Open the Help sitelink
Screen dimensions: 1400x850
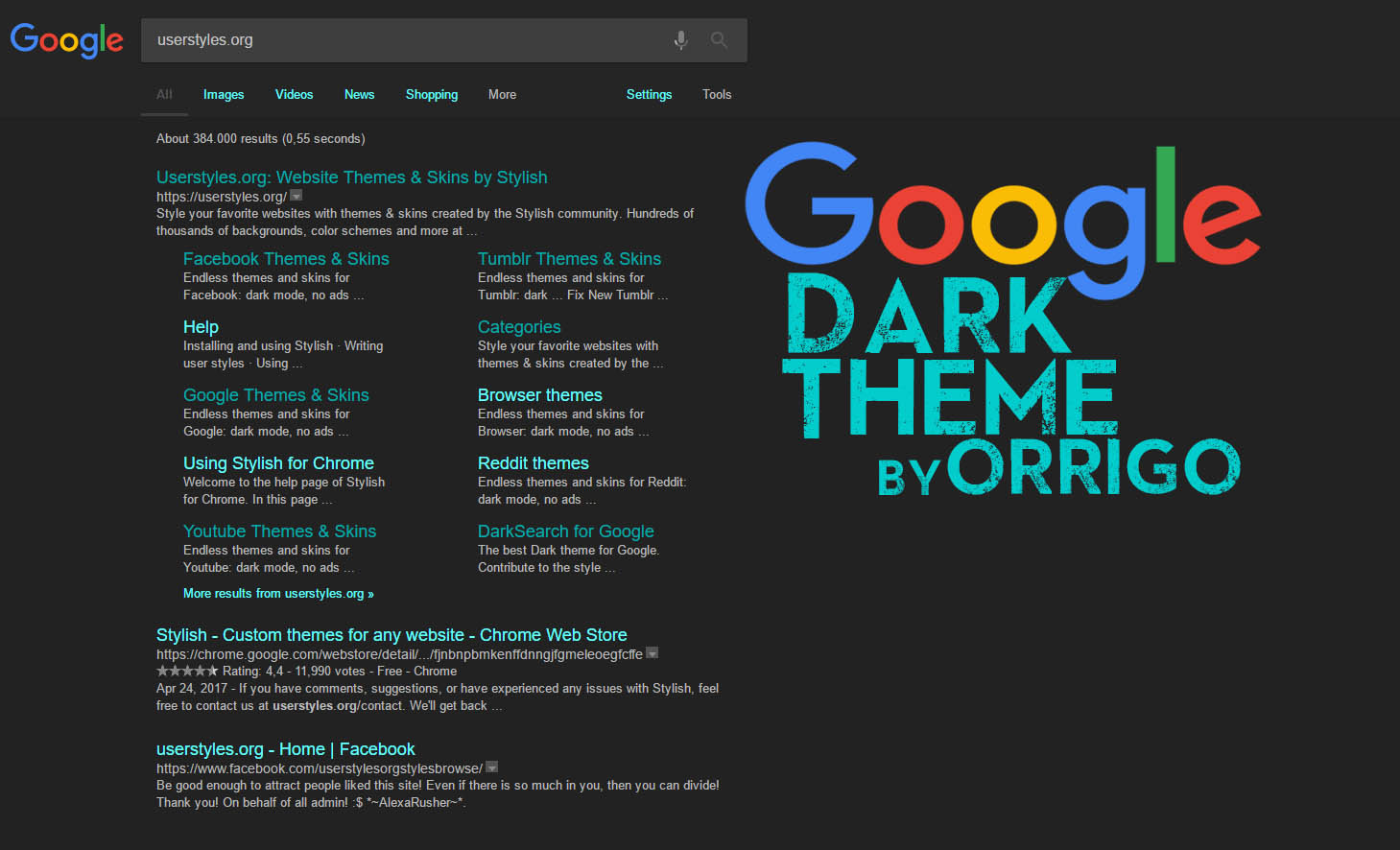tap(201, 327)
